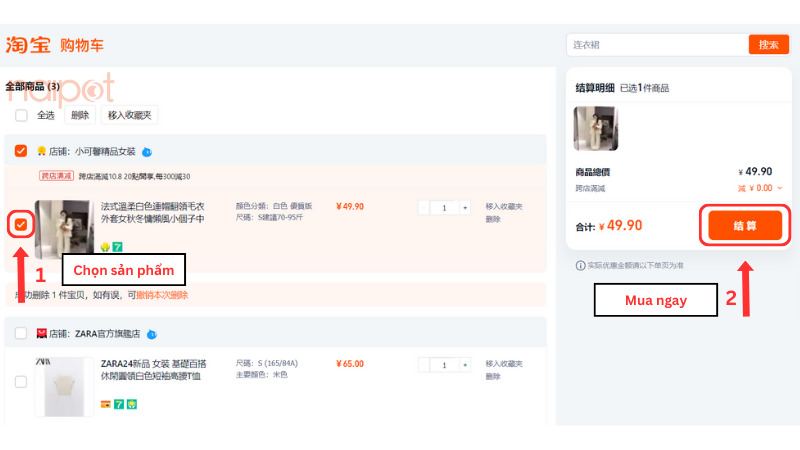
Task: Decrease quantity of the ZARA item with minus
Action: 424,366
